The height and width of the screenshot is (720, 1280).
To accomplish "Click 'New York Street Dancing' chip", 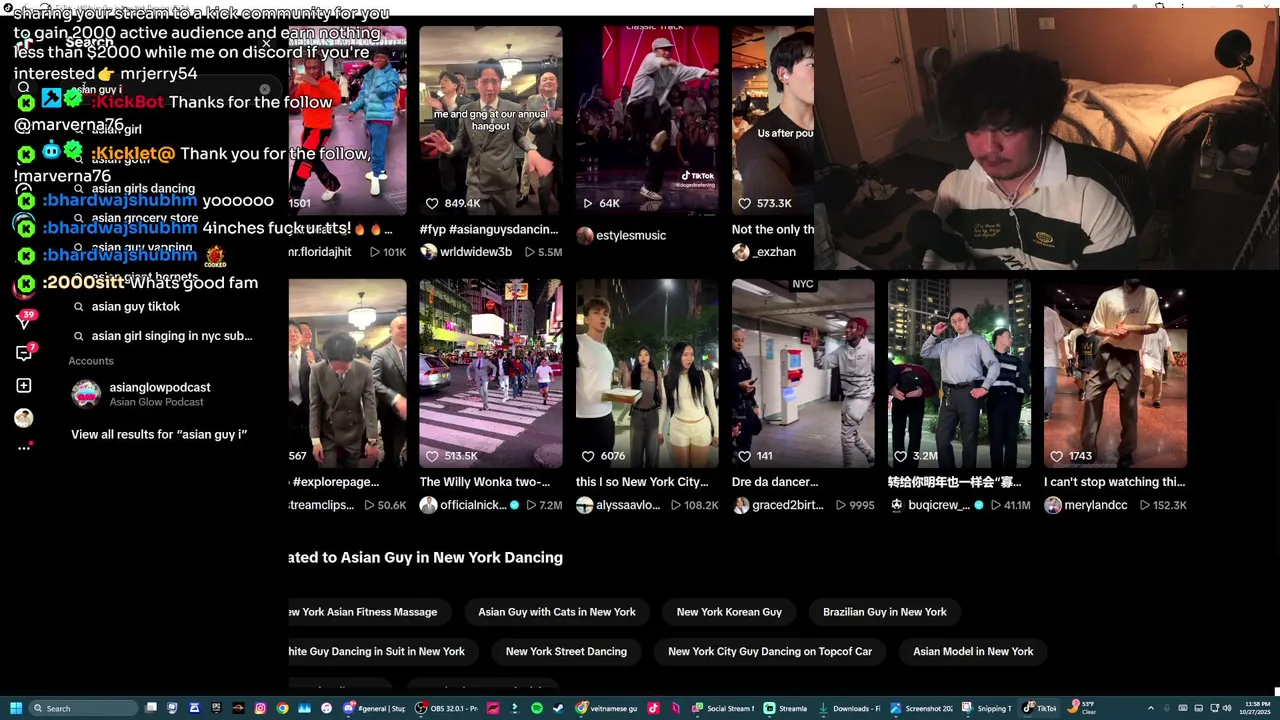I will pyautogui.click(x=566, y=652).
